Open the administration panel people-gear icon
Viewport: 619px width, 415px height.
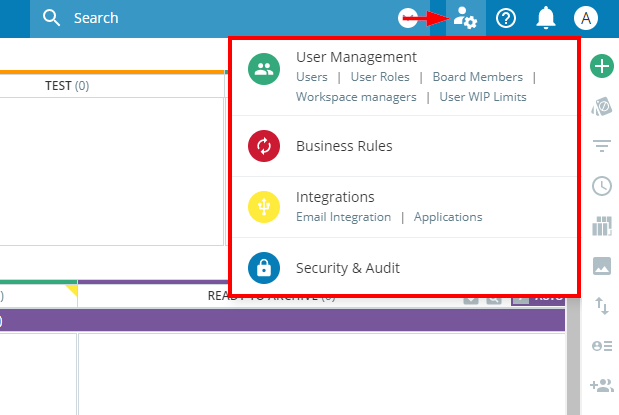tap(466, 18)
